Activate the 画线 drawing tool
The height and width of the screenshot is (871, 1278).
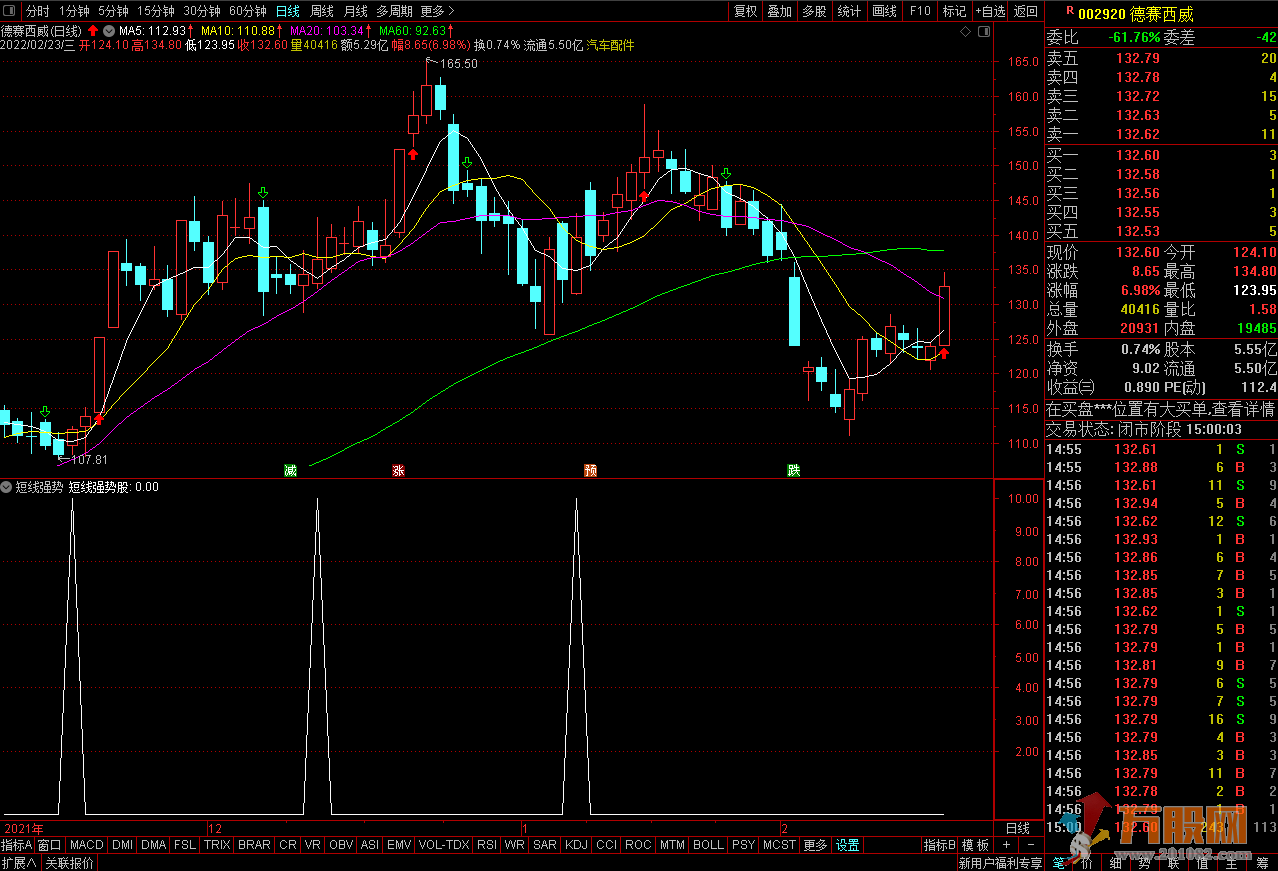click(x=884, y=11)
